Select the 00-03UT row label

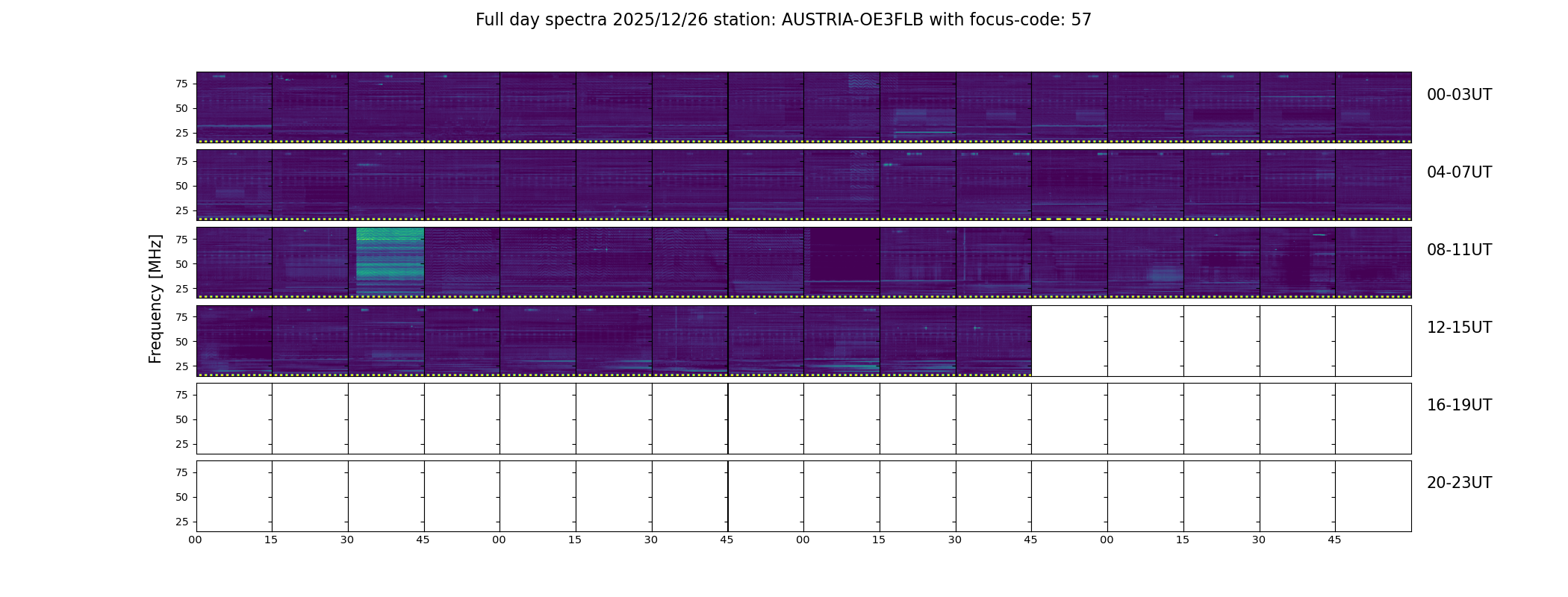point(1459,95)
